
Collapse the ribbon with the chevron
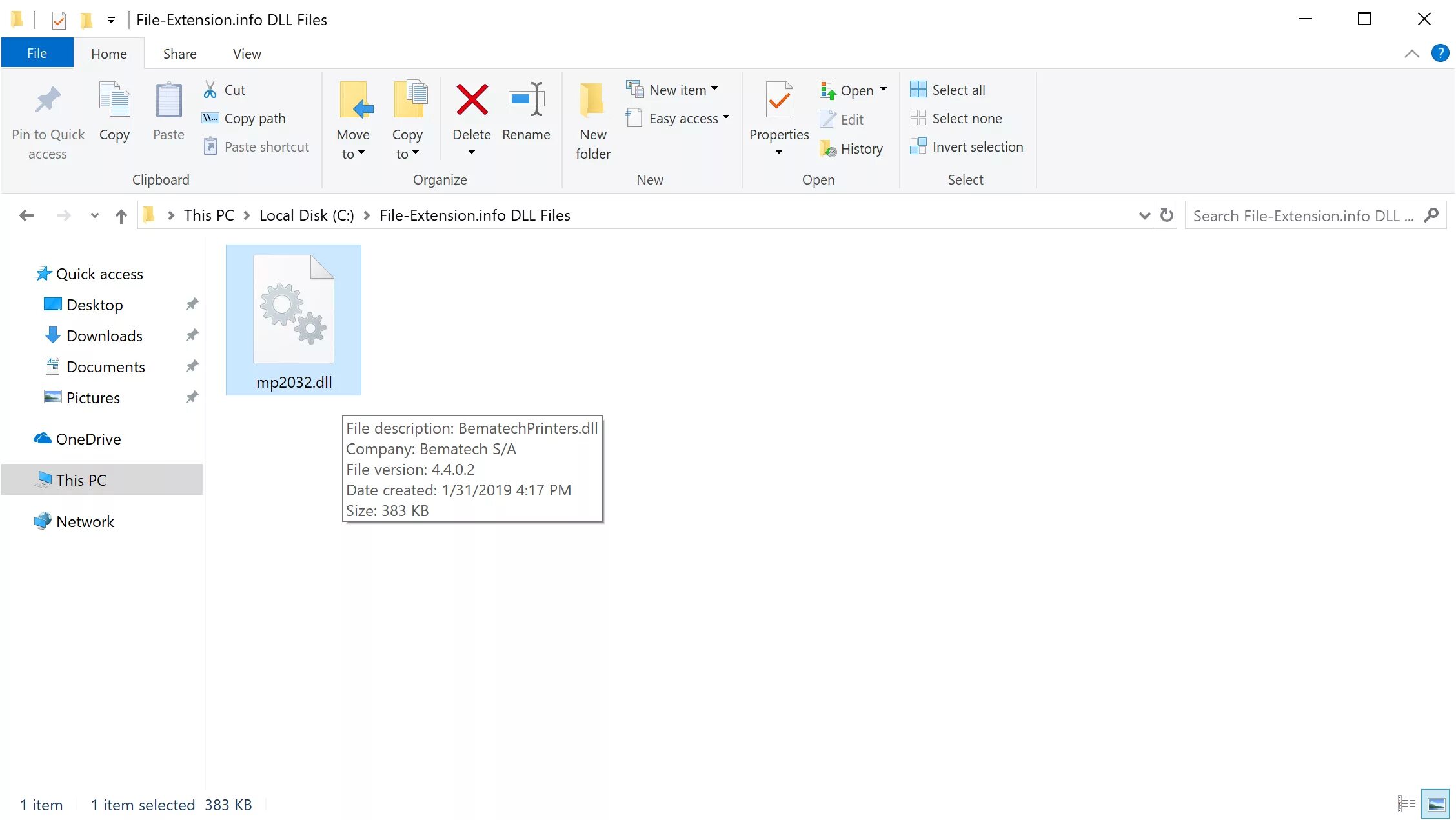pos(1411,54)
